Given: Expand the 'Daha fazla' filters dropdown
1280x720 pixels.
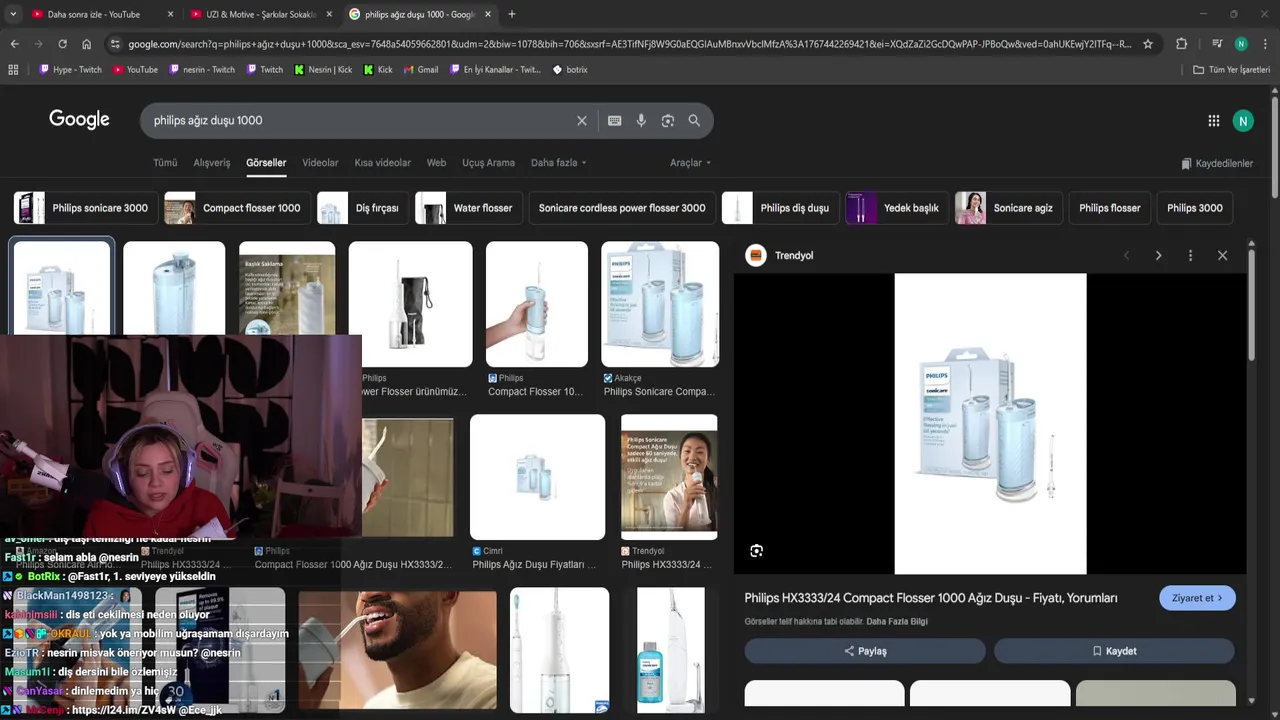Looking at the screenshot, I should point(558,163).
